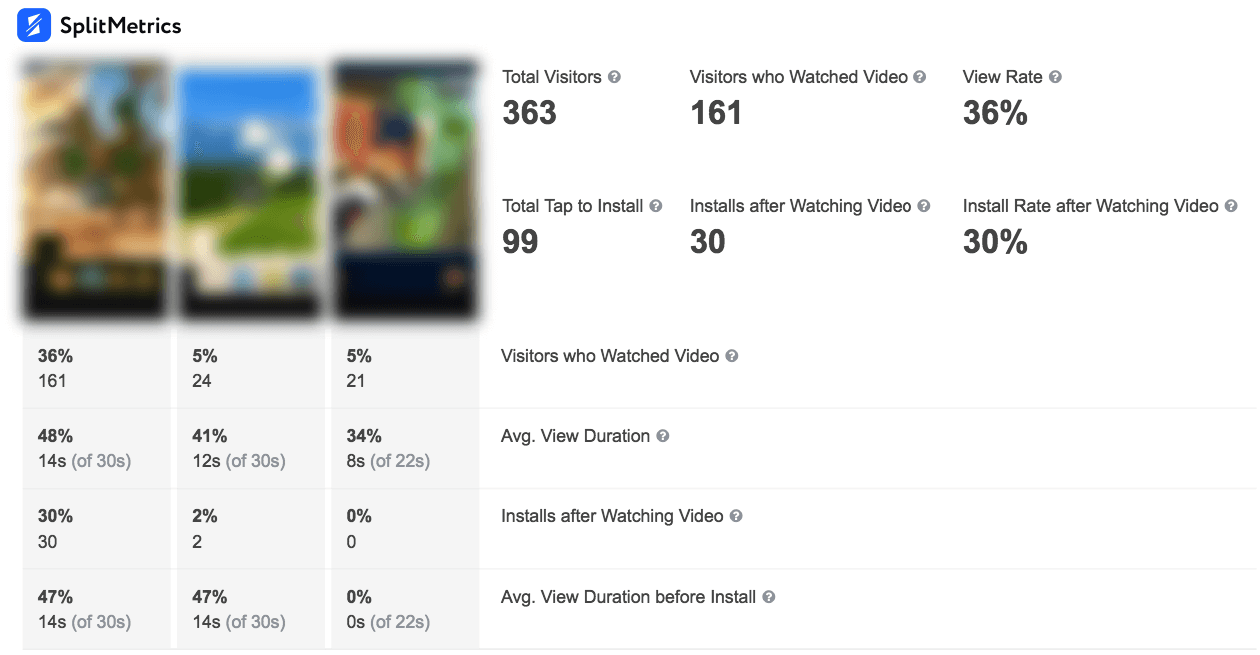
Task: Click the Total Tap to Install help icon
Action: [657, 206]
